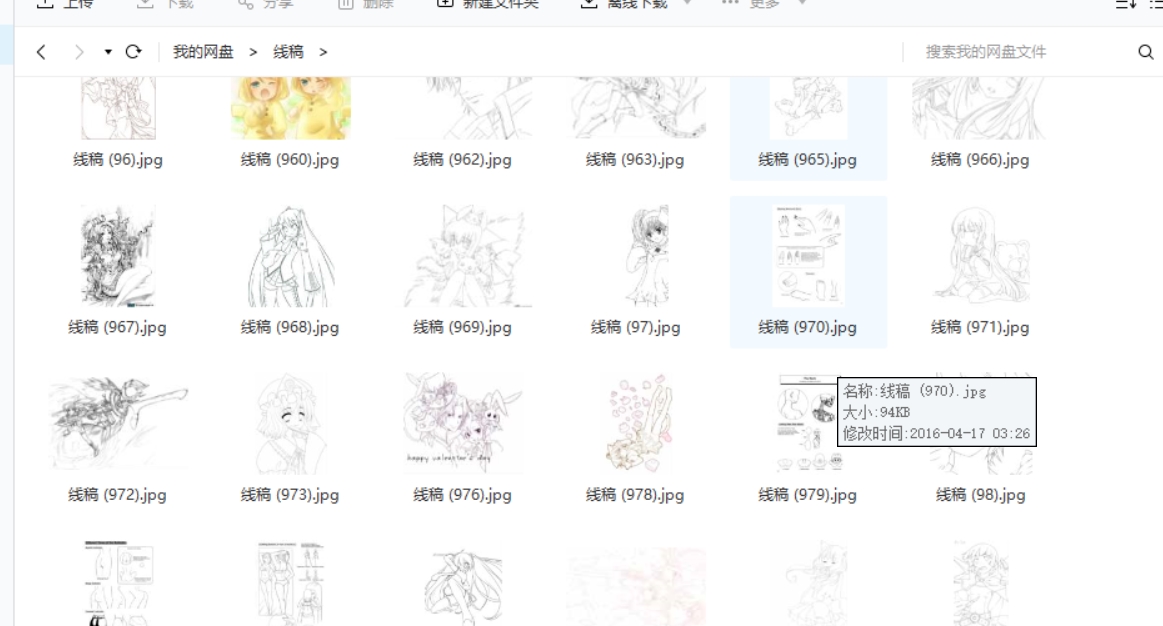Select the 线稿 (970).jpg thumbnail

pyautogui.click(x=808, y=256)
